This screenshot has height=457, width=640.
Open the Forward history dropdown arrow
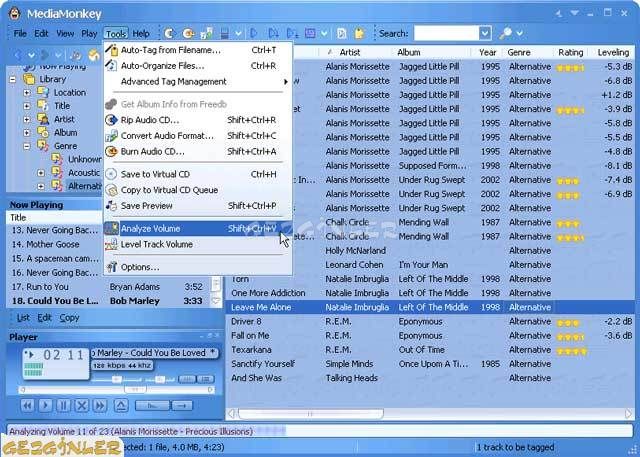click(59, 55)
